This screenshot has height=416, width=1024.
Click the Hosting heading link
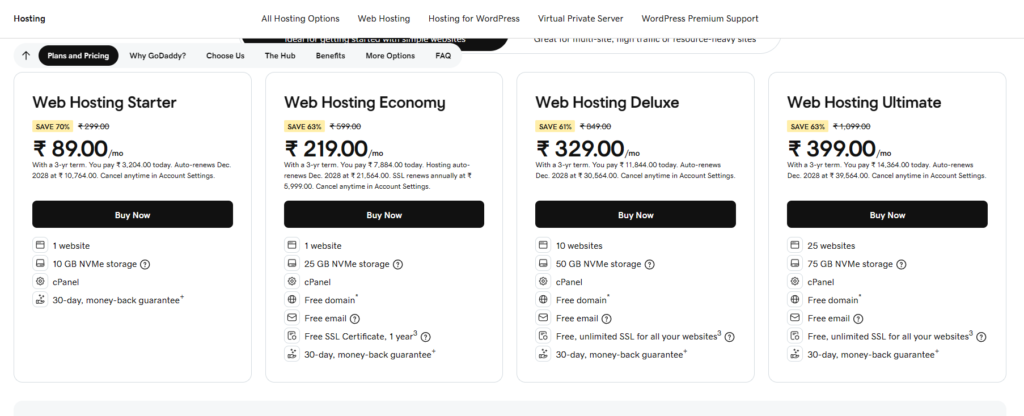click(30, 18)
